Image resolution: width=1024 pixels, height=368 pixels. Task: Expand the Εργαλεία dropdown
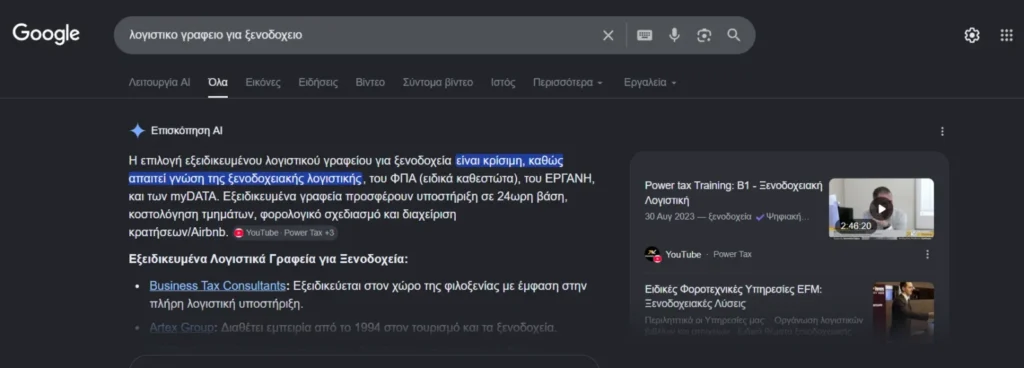(x=650, y=82)
